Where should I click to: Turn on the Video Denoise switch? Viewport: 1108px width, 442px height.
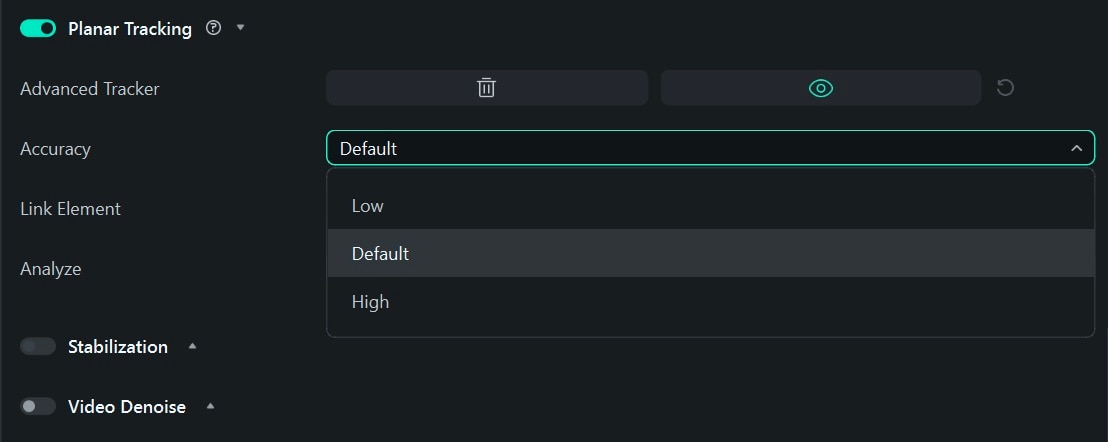pos(38,407)
